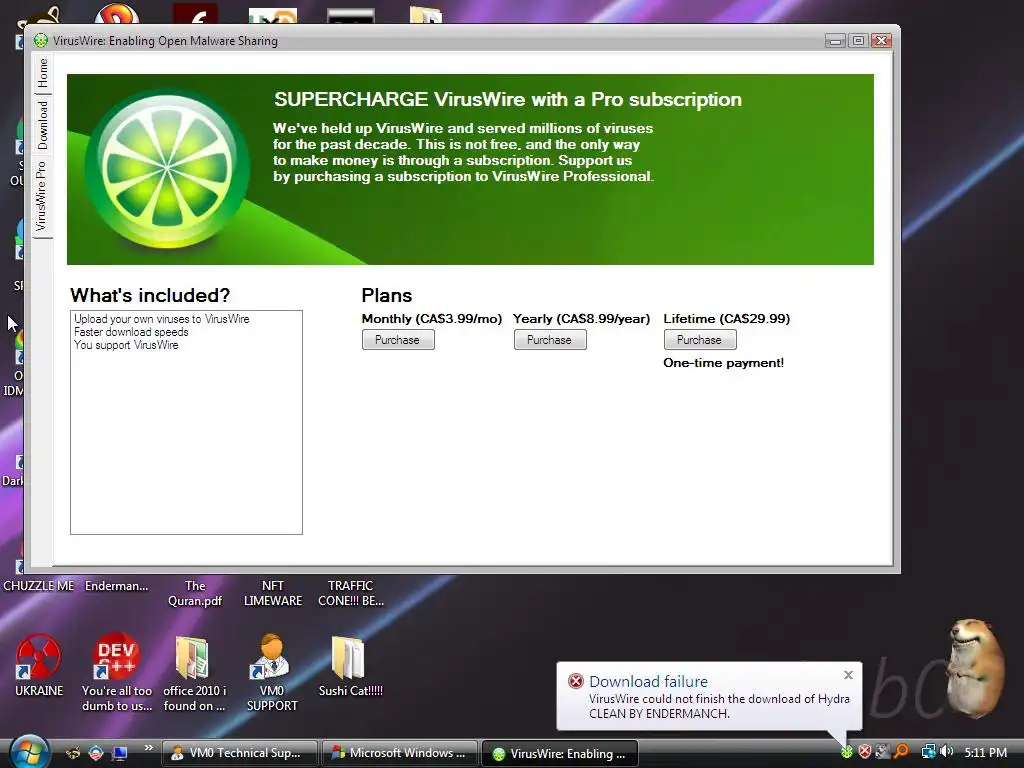Image resolution: width=1024 pixels, height=768 pixels.
Task: Open the VM0 SUPPORT desktop shortcut
Action: click(272, 673)
